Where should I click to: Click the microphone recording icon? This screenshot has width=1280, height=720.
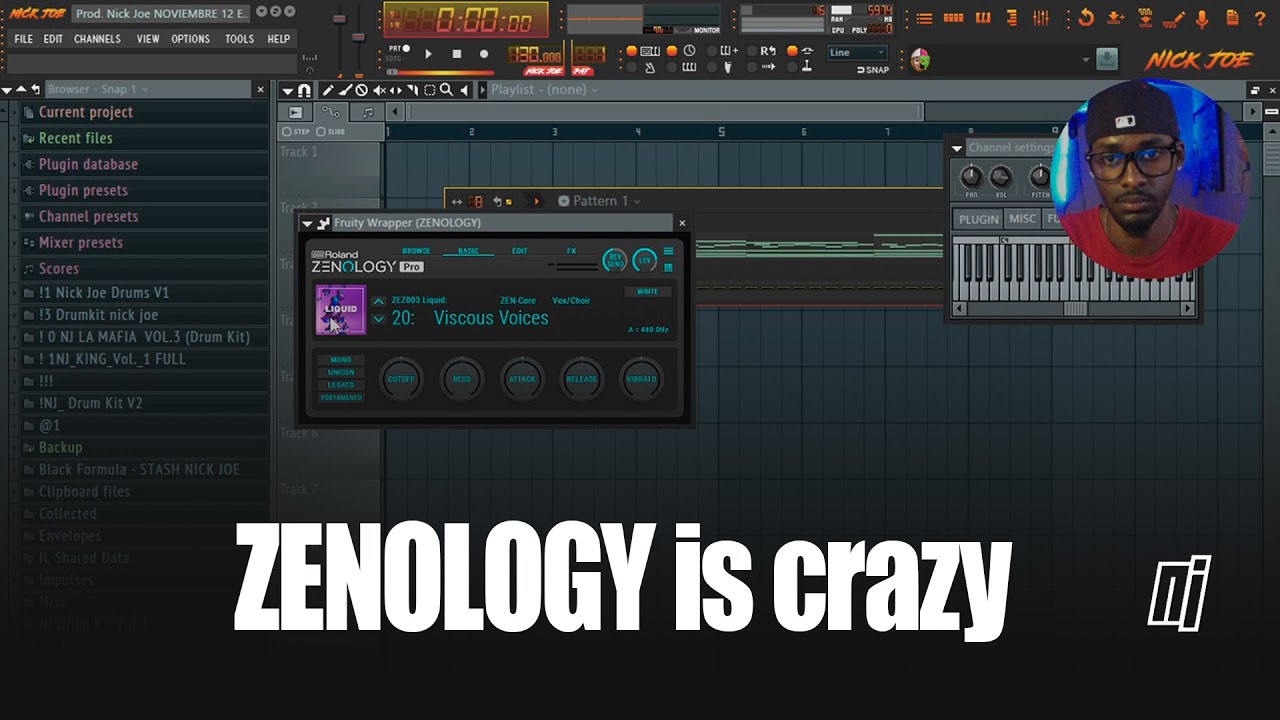[x=1202, y=18]
